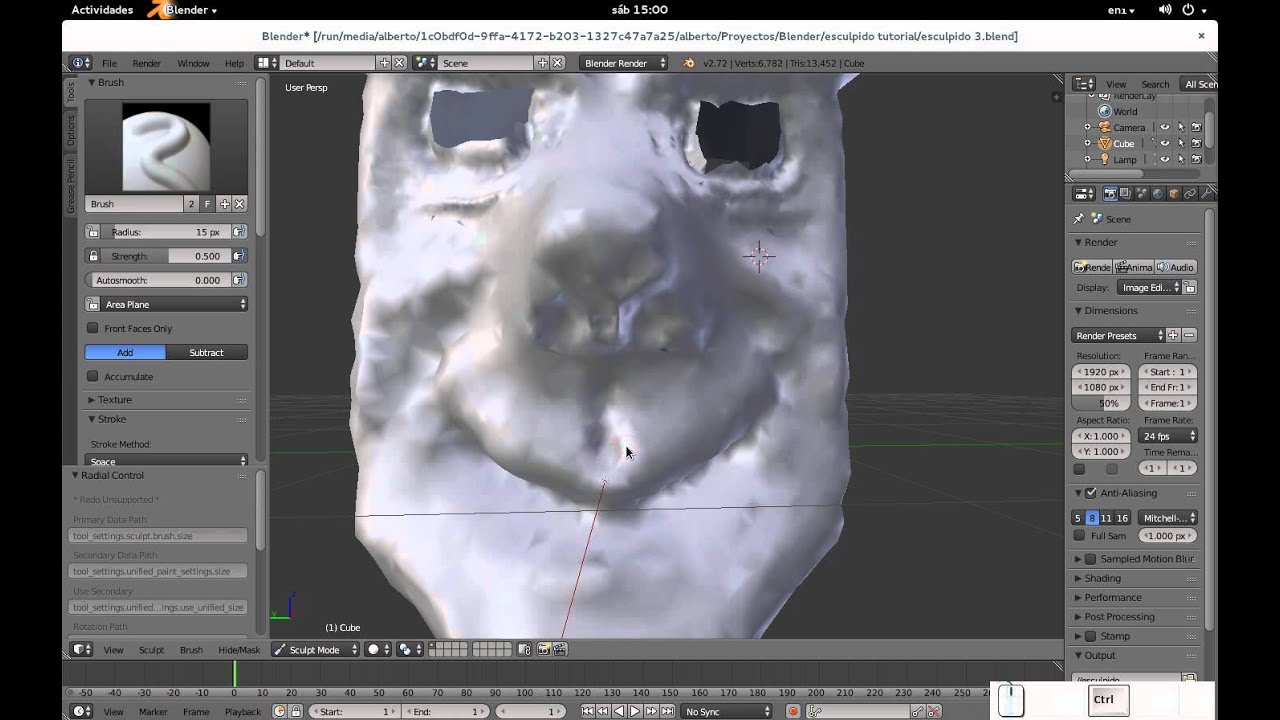Open Modifiers properties tab (wrench icon)
Screen dimensions: 1280x720
pos(1205,194)
